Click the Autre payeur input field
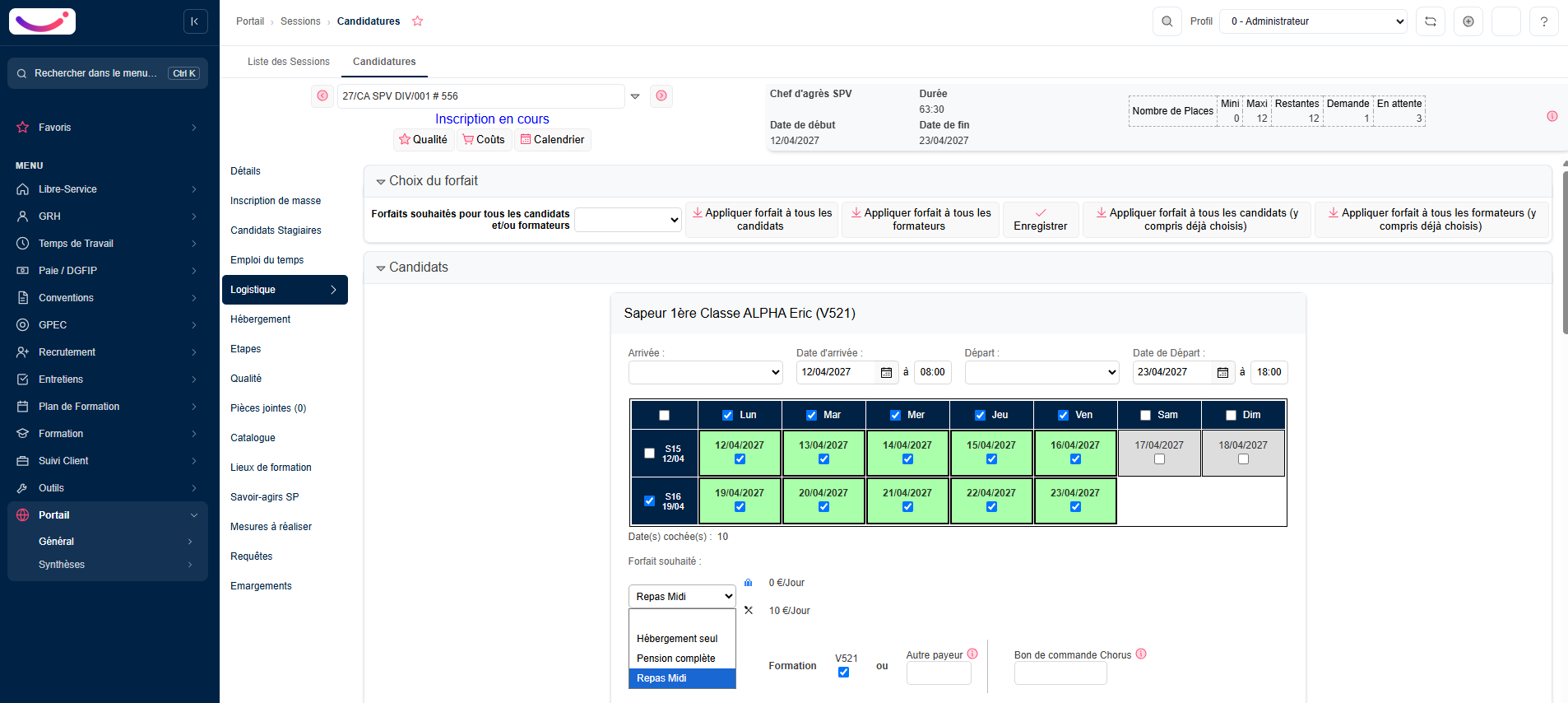 939,673
